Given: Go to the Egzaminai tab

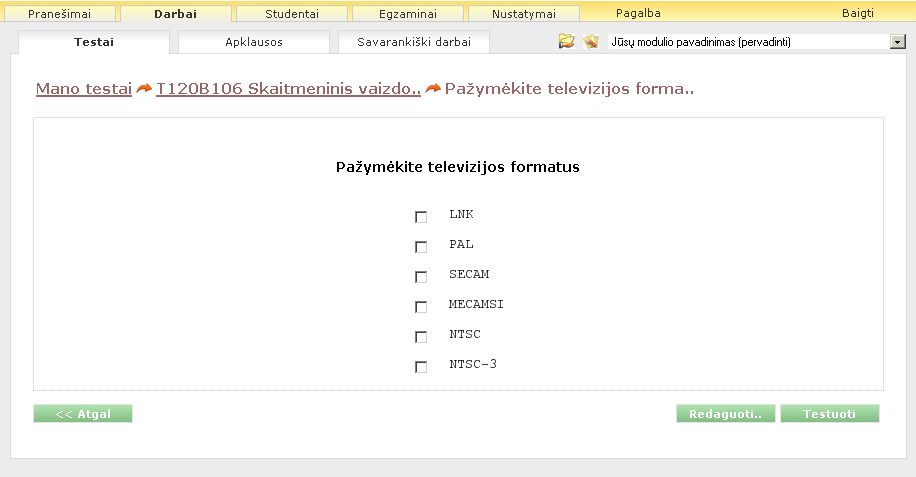Looking at the screenshot, I should 408,13.
